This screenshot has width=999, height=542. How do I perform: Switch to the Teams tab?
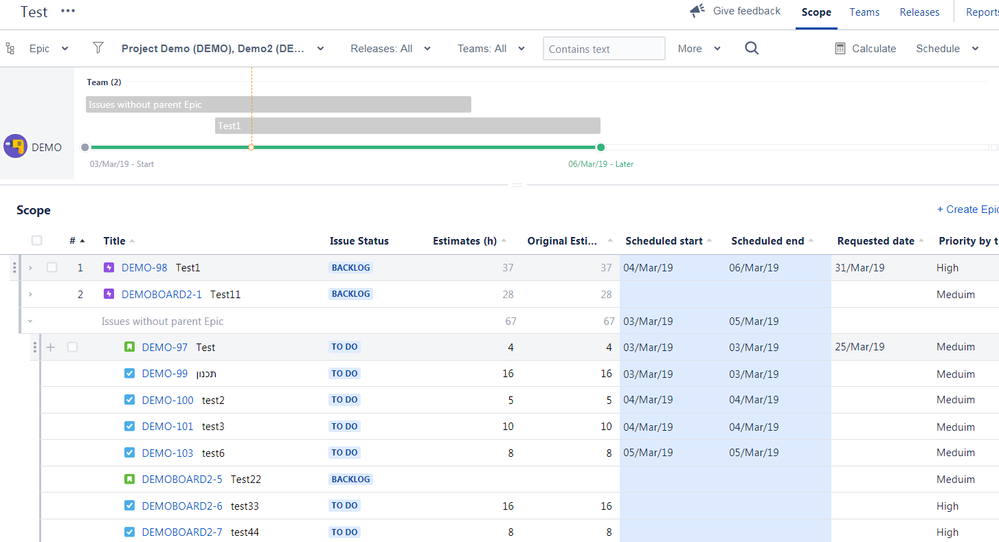pos(864,12)
